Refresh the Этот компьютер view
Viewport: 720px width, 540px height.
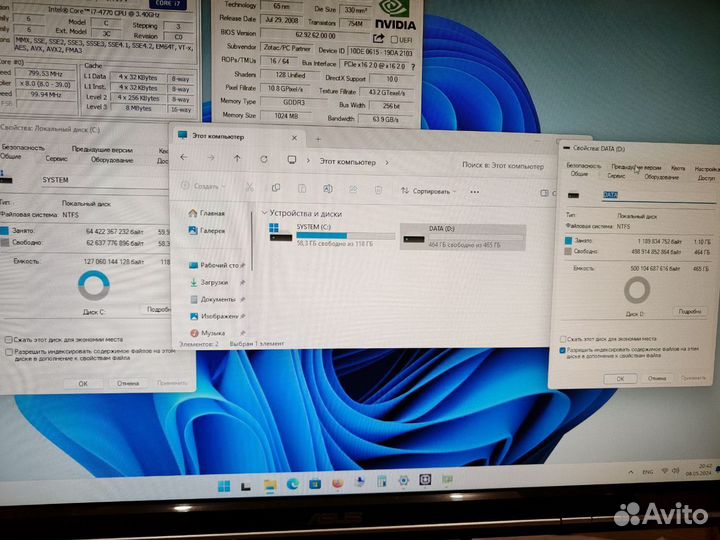264,159
